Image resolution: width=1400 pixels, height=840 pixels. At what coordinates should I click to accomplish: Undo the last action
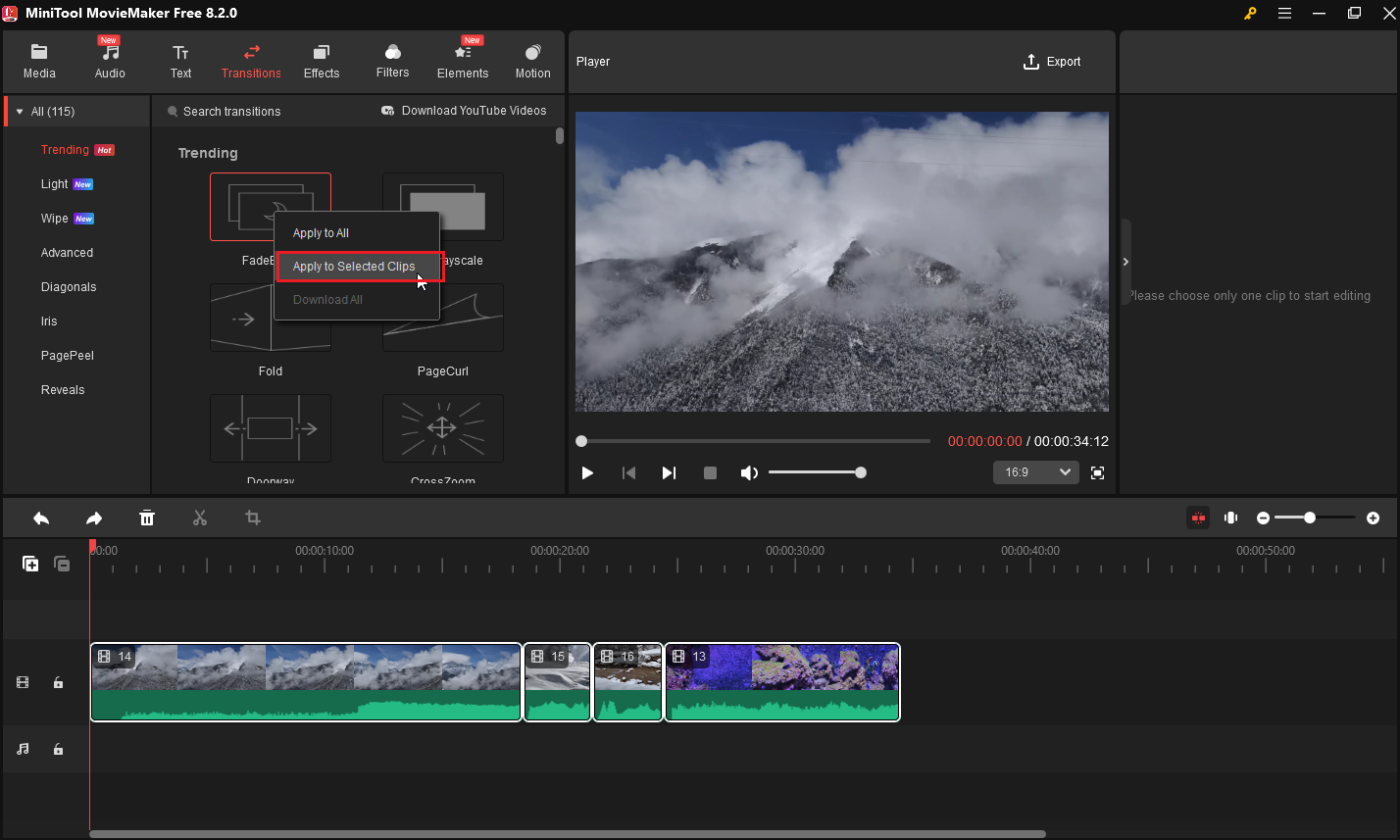(41, 518)
